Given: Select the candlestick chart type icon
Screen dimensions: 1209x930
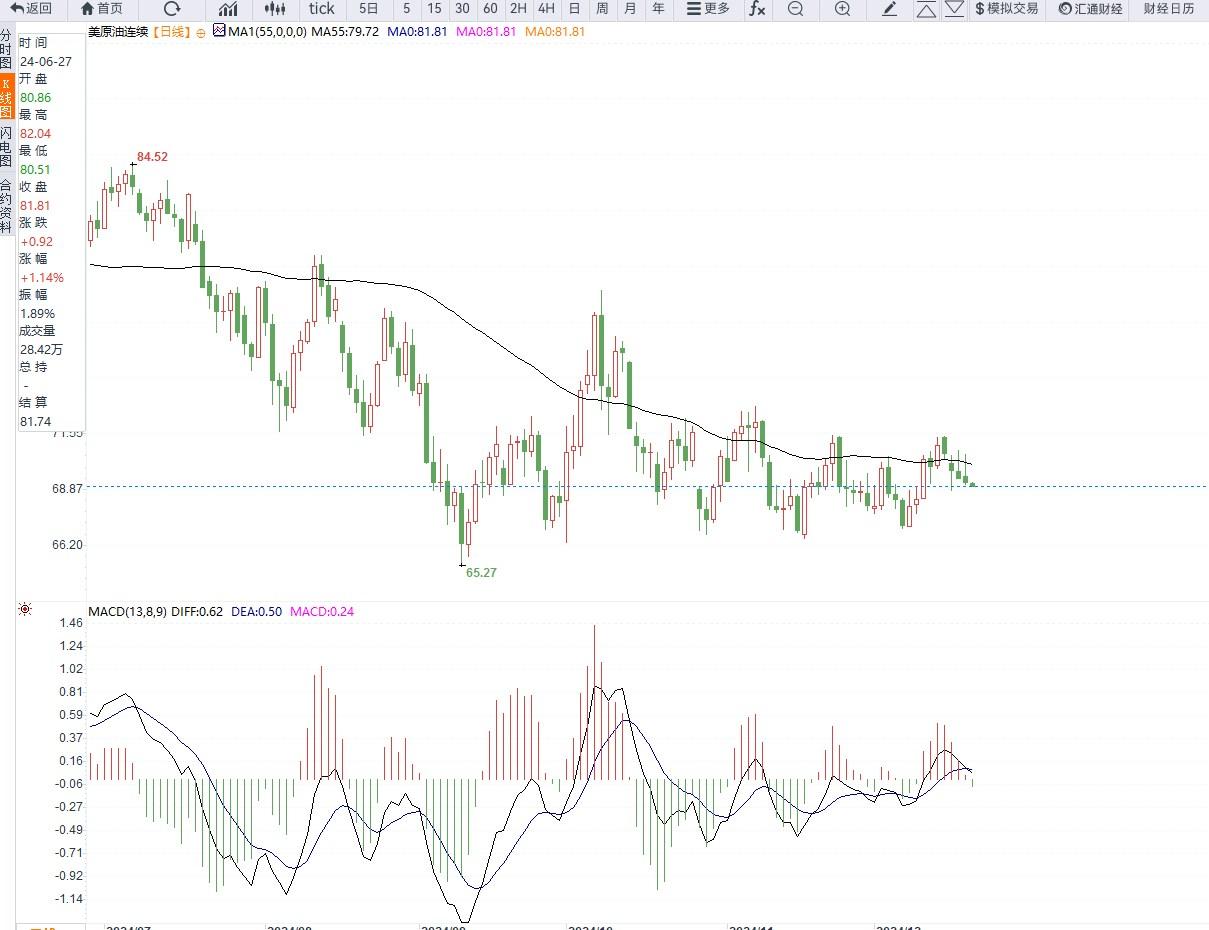Looking at the screenshot, I should (x=275, y=9).
